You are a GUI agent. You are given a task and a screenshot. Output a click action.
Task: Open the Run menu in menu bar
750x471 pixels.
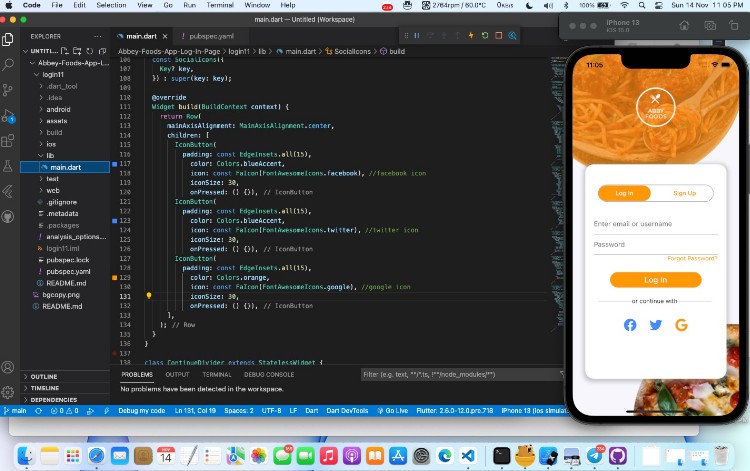coord(189,5)
